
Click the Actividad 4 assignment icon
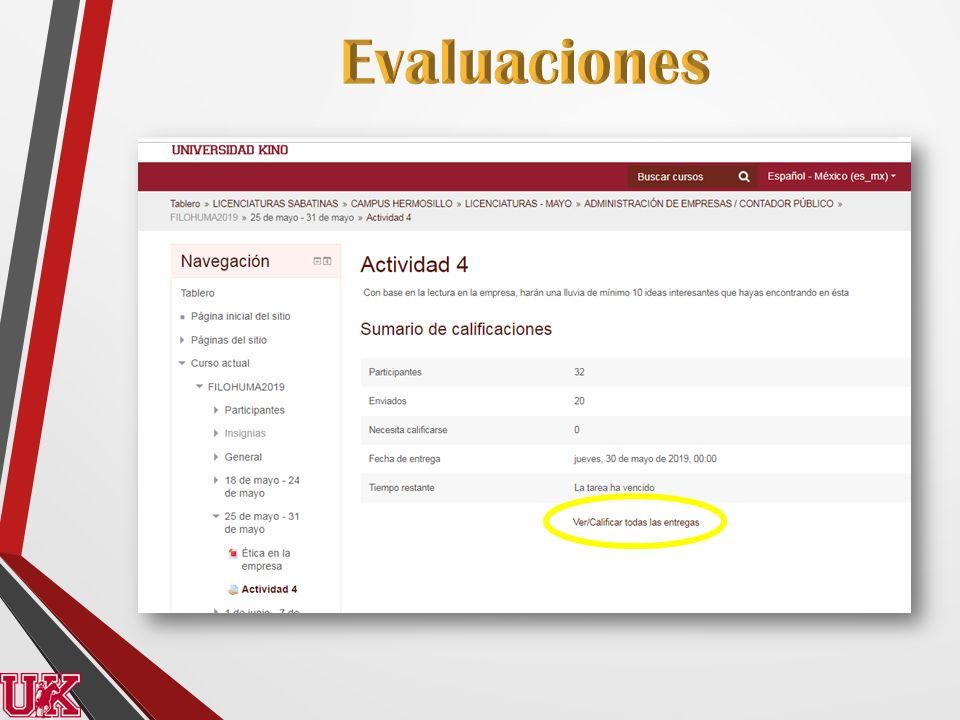point(233,590)
